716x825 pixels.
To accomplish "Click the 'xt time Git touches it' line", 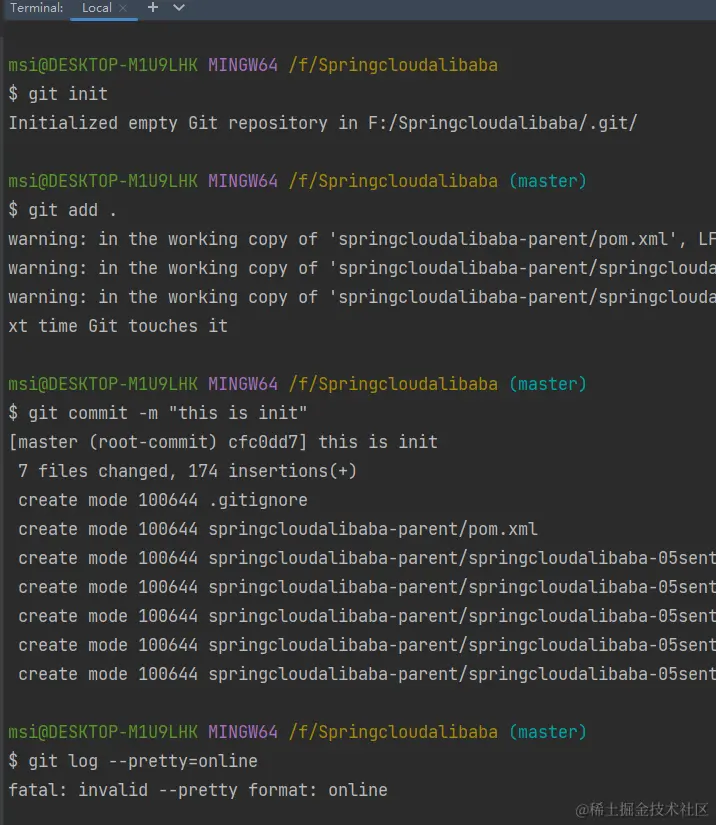I will 118,326.
